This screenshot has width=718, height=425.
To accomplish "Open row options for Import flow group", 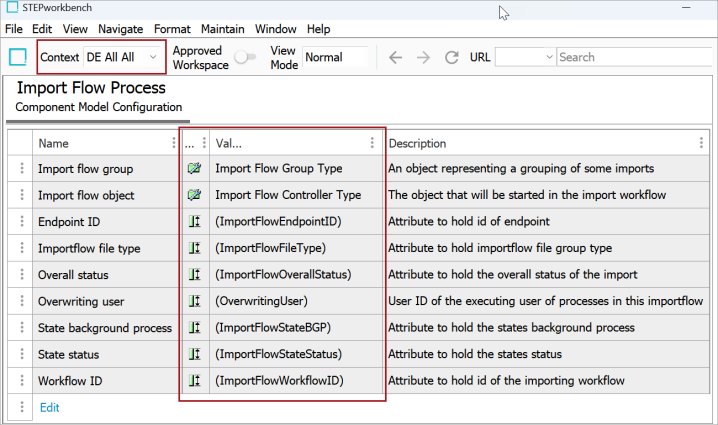I will [22, 169].
